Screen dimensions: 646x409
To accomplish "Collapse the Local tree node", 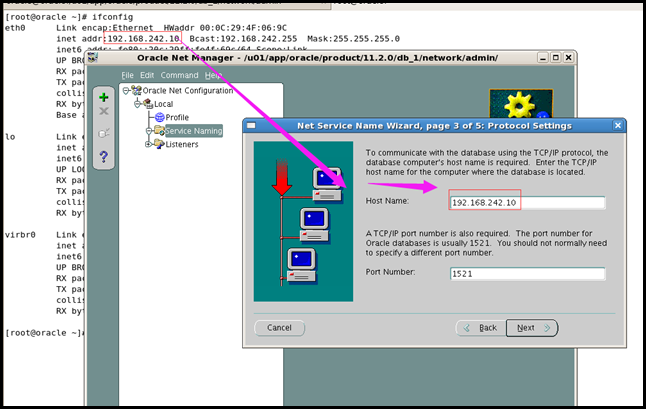I will point(138,104).
